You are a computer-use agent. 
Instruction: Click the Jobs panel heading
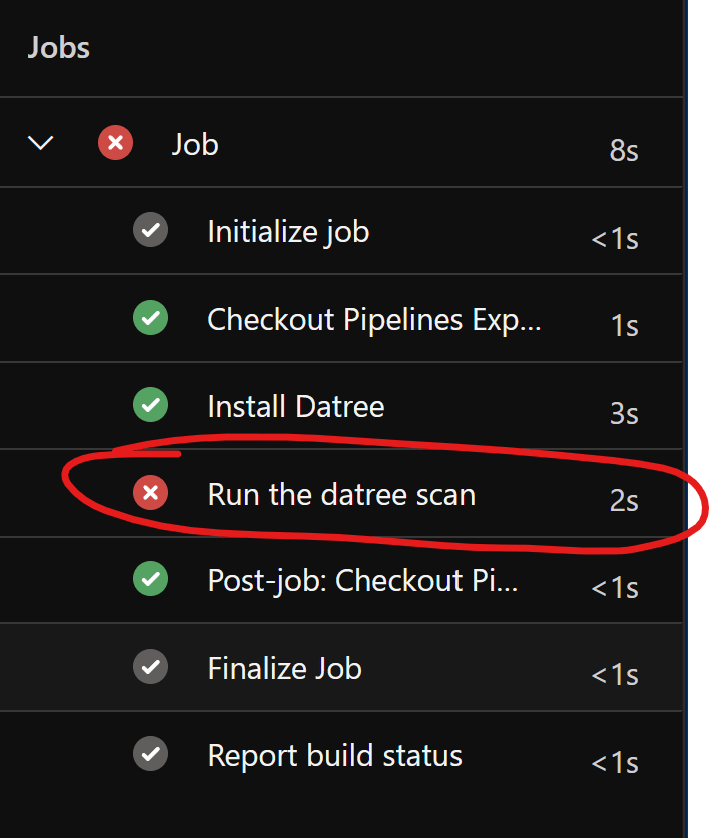click(x=58, y=47)
